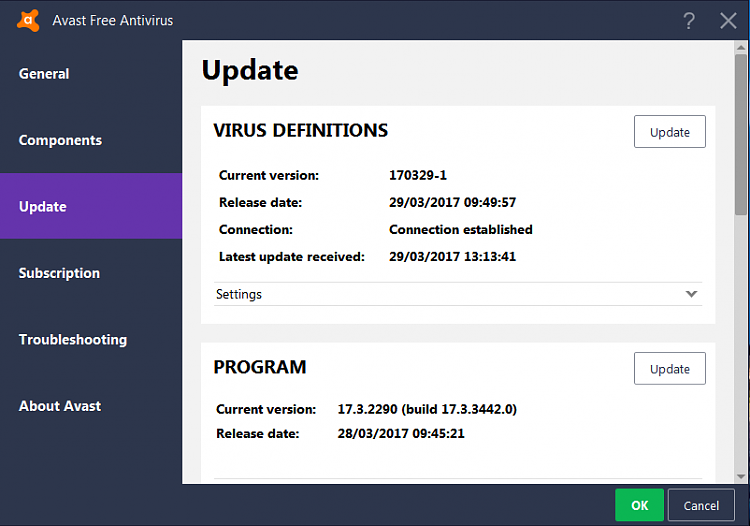Click the Cancel button
Viewport: 750px width, 526px height.
point(701,505)
